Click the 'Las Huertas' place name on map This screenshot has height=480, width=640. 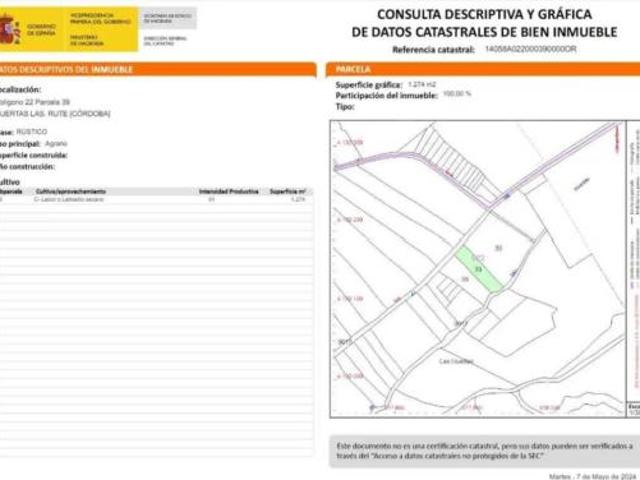[456, 362]
